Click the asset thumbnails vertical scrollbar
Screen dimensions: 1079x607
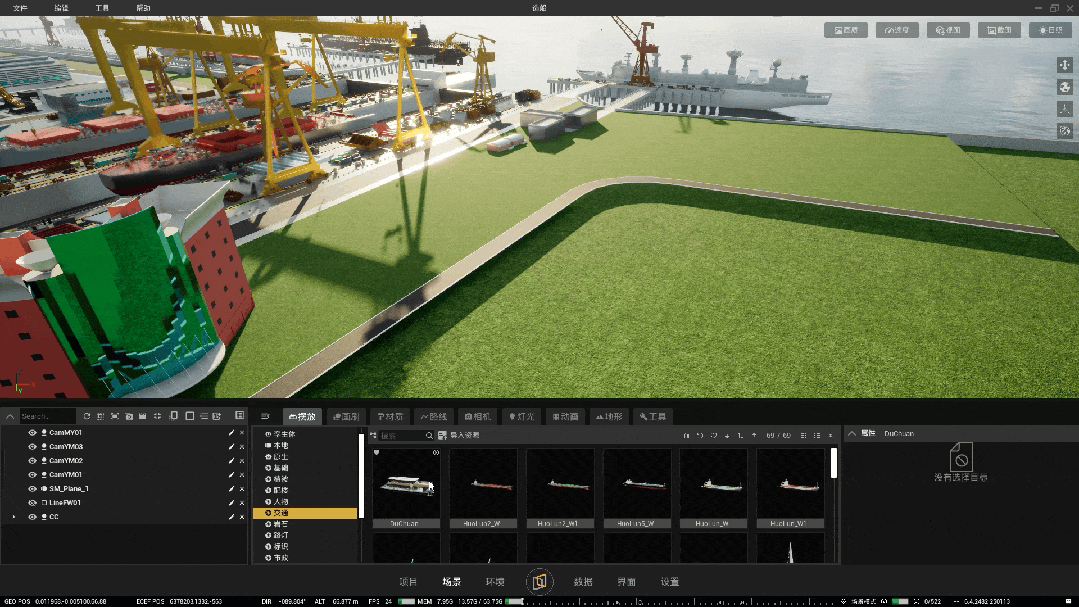coord(834,465)
